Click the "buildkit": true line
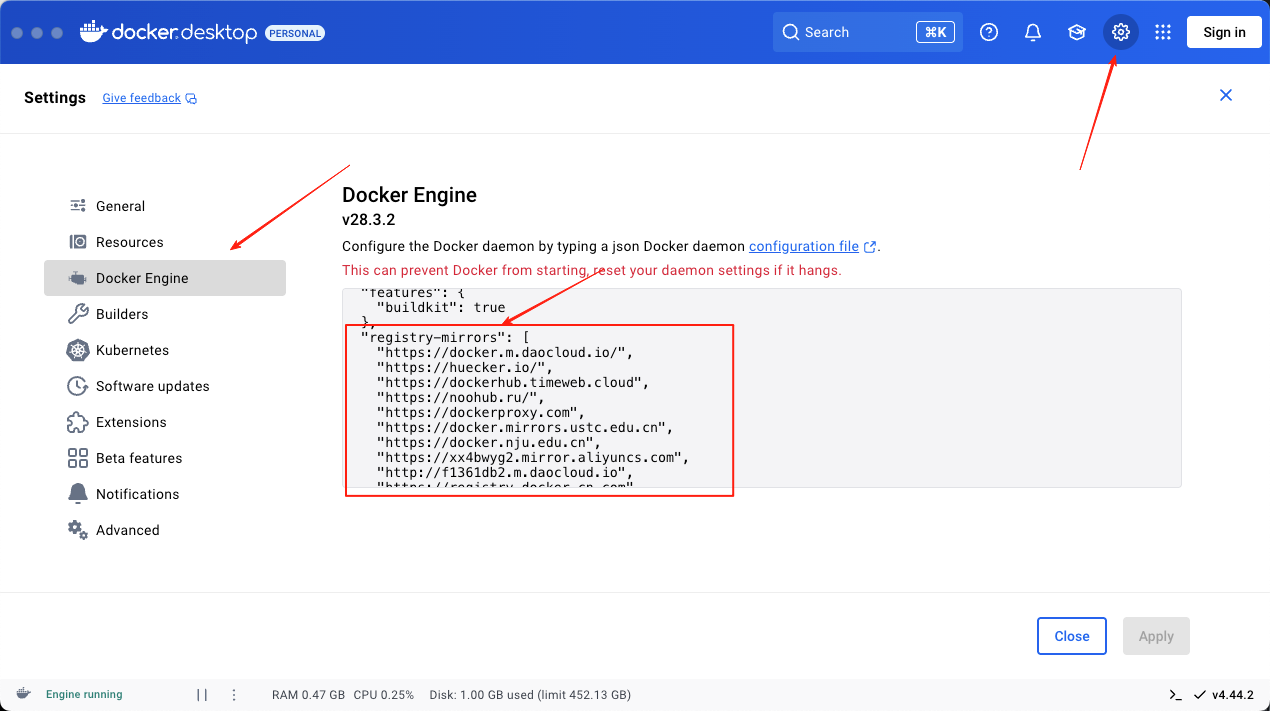Screen dimensions: 1270x711 440,307
